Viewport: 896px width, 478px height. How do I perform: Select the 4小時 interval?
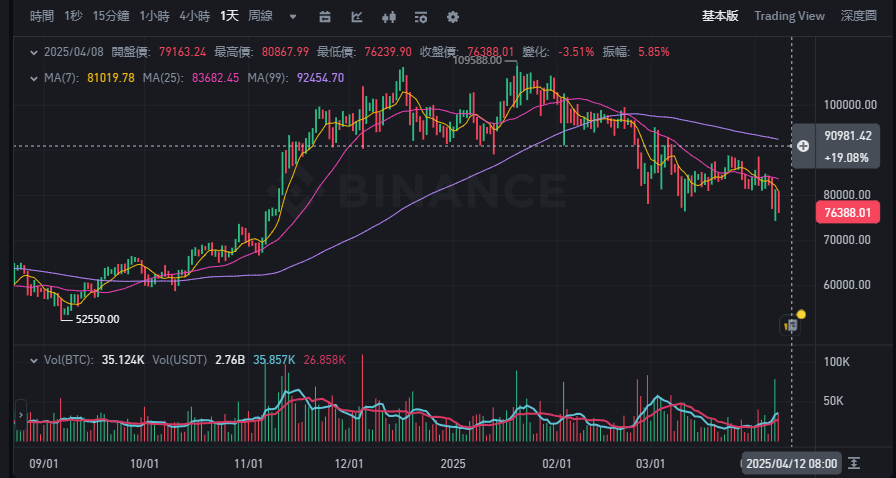tap(194, 16)
